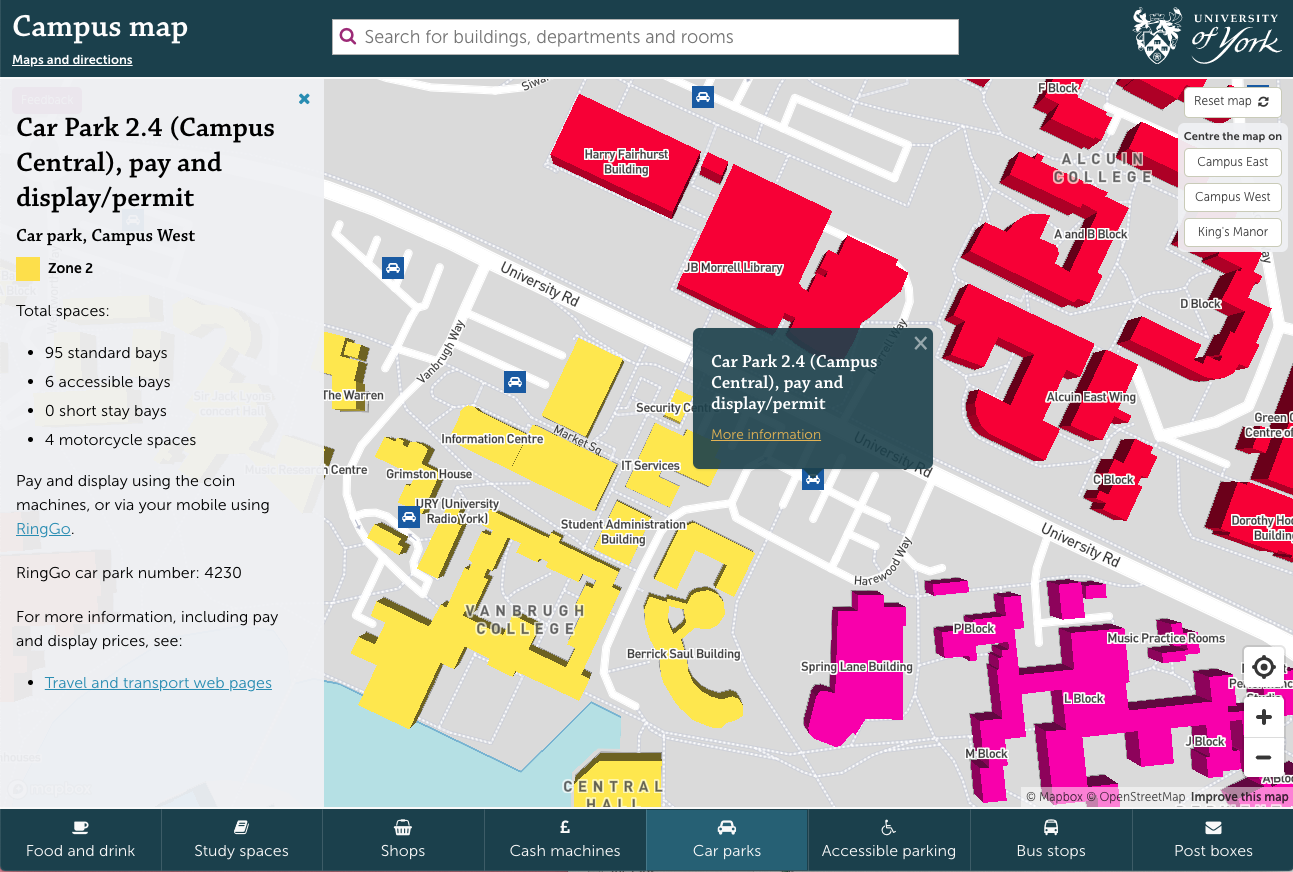Click the car park marker beside URY Radio York

[408, 517]
